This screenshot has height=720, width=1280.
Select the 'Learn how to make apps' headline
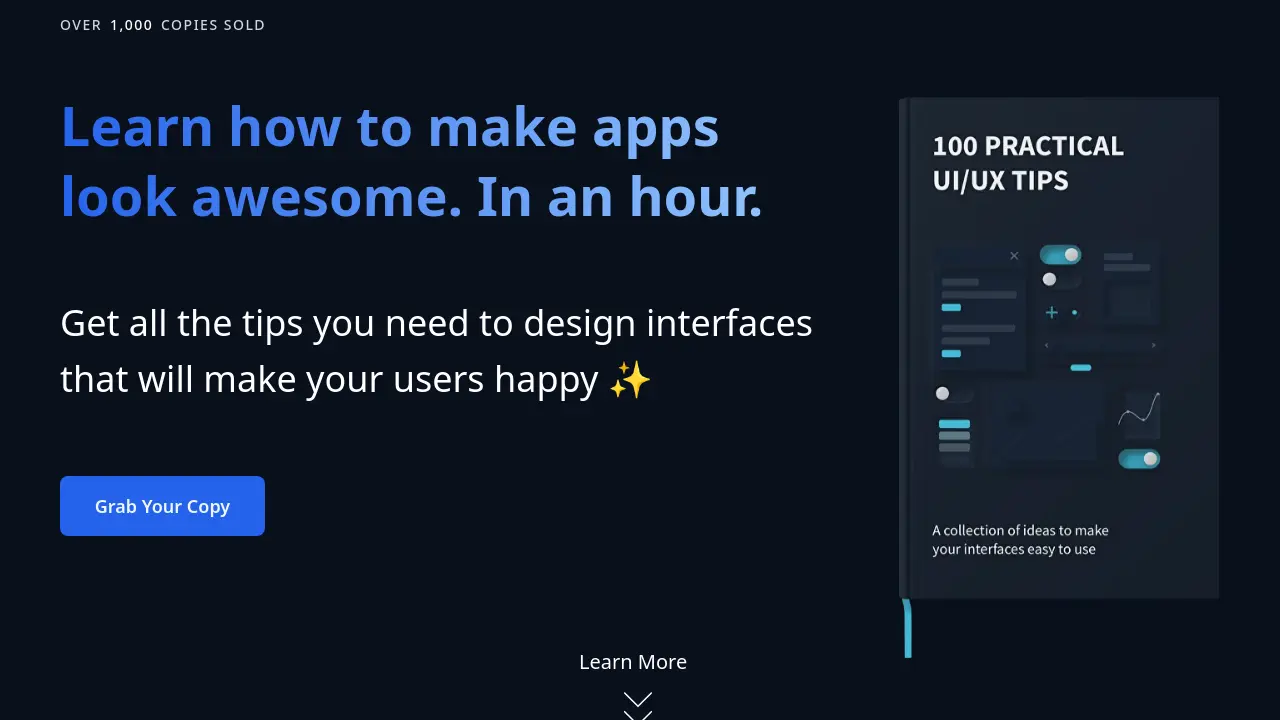pyautogui.click(x=411, y=162)
